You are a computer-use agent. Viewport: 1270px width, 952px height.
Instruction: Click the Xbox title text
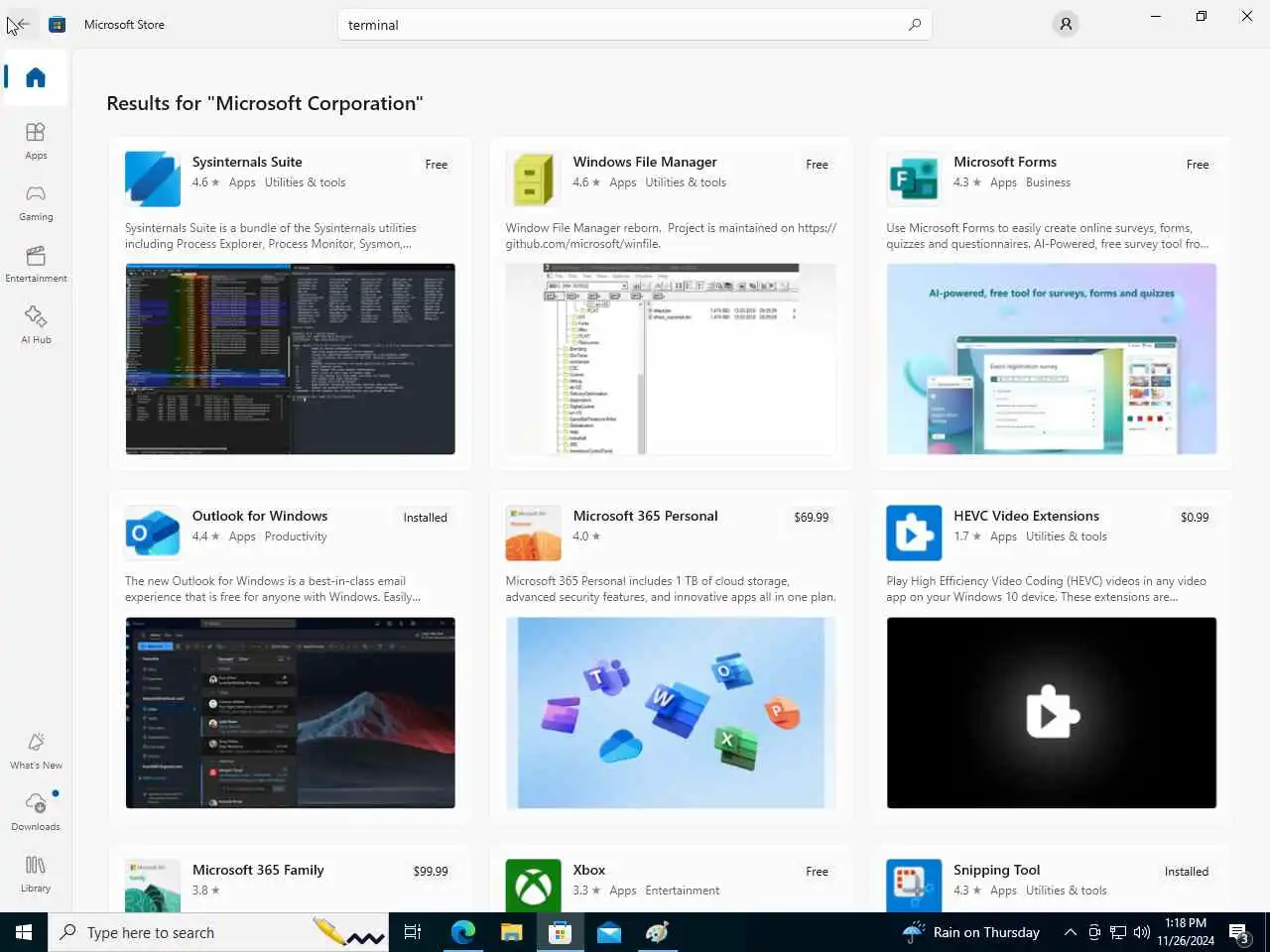[588, 870]
